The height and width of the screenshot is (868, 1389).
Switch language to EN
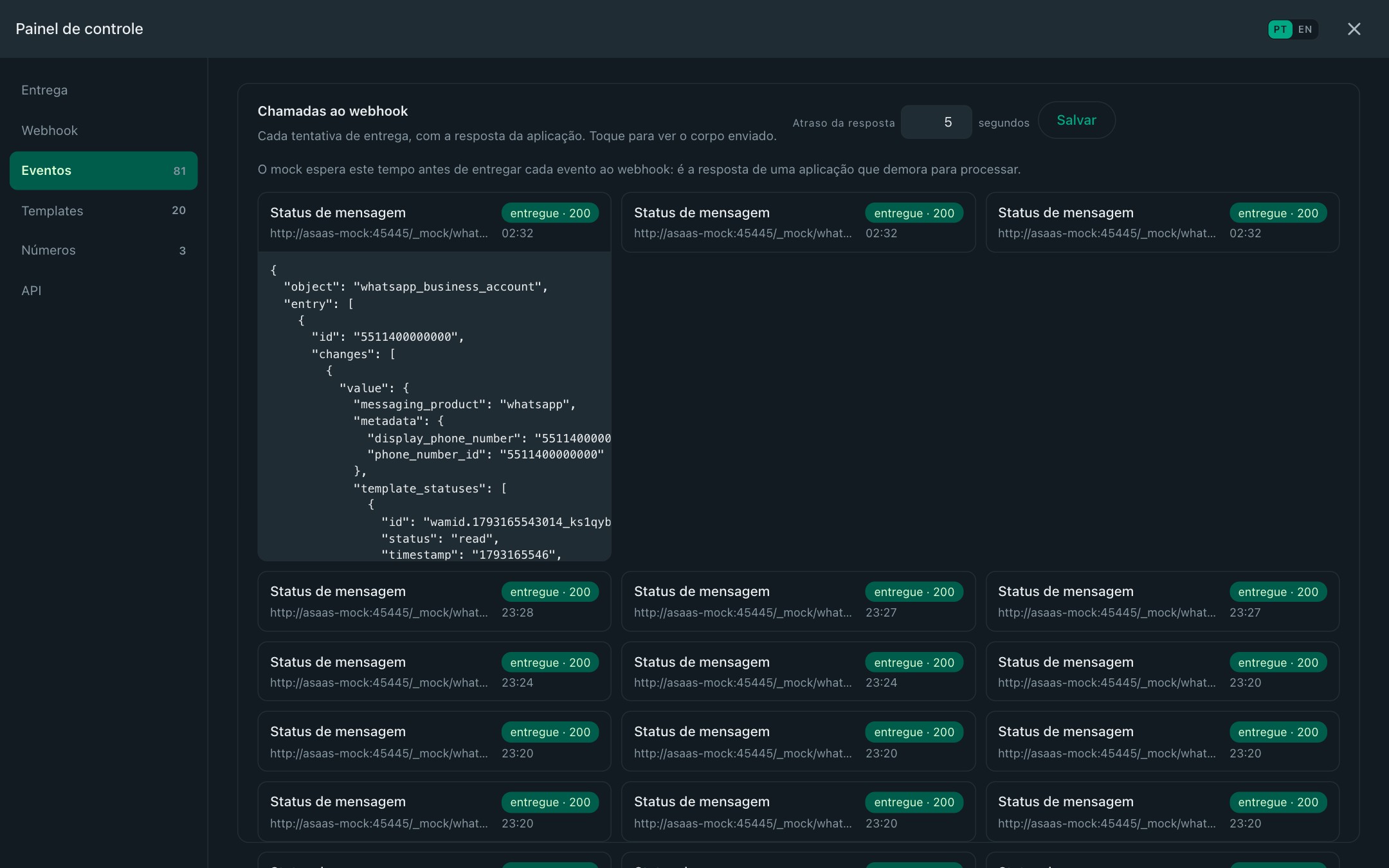click(x=1305, y=29)
